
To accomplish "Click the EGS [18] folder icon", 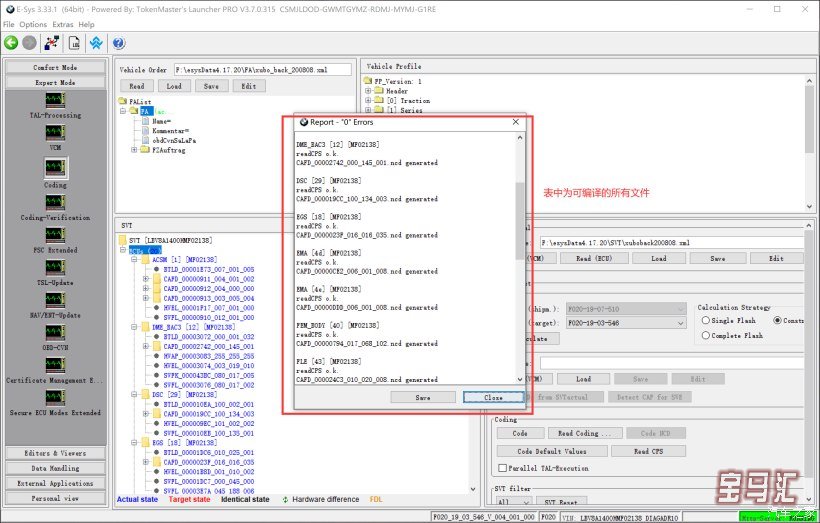I will pos(146,442).
